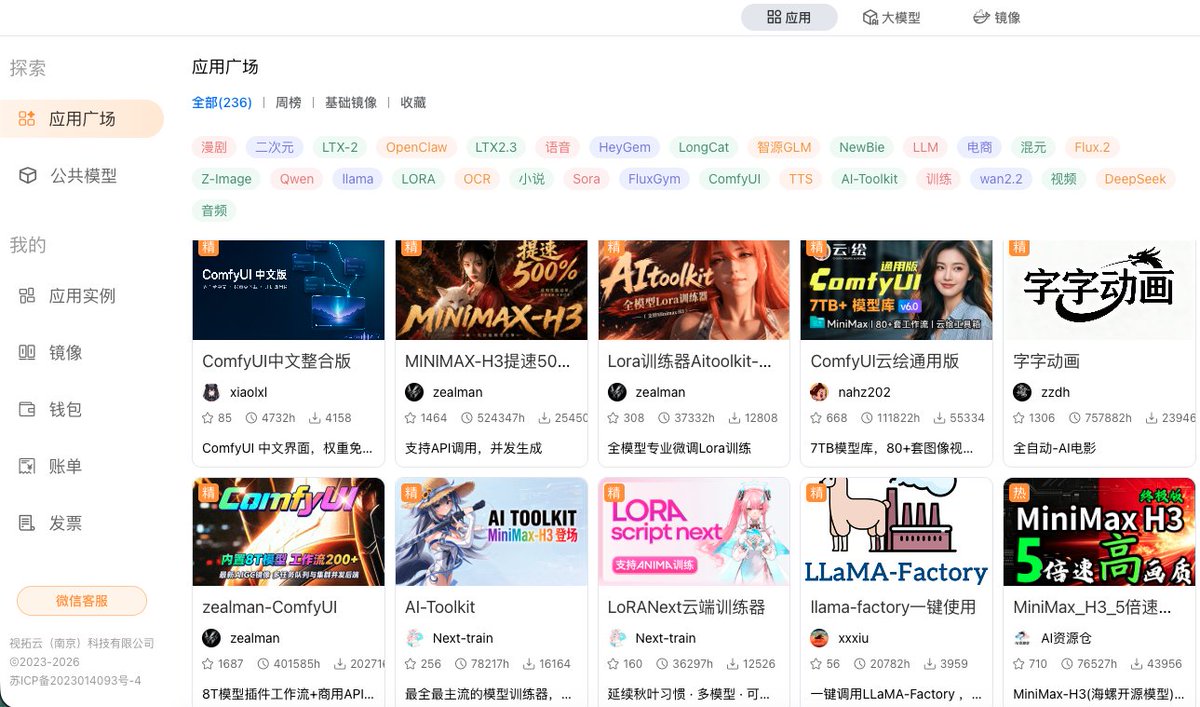Click the 账单 bill icon in sidebar
Screen dimensions: 1200x707
coord(28,466)
